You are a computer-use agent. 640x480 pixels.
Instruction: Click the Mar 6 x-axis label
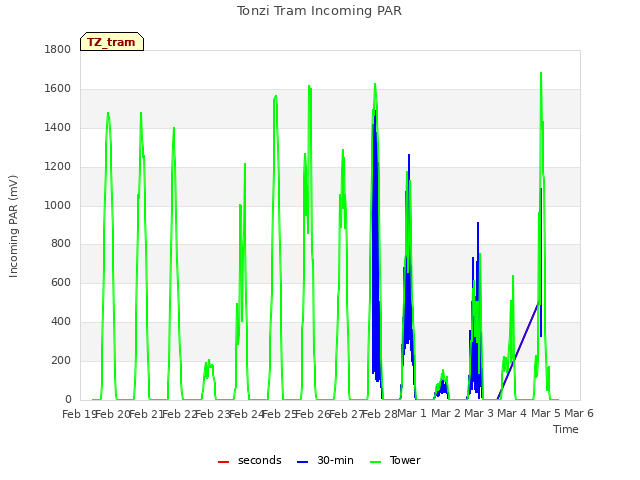tap(579, 413)
